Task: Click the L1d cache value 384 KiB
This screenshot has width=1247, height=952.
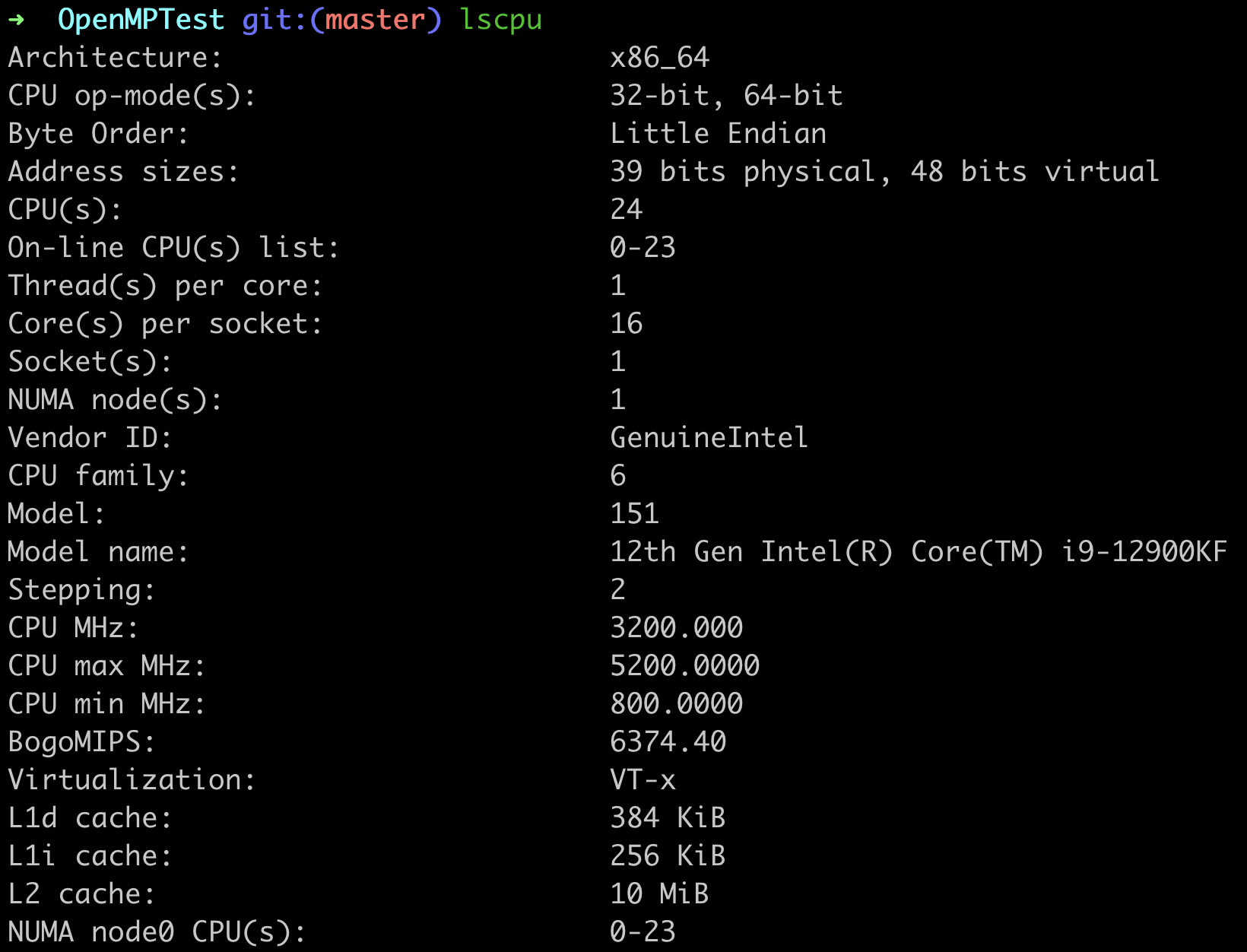Action: click(668, 818)
